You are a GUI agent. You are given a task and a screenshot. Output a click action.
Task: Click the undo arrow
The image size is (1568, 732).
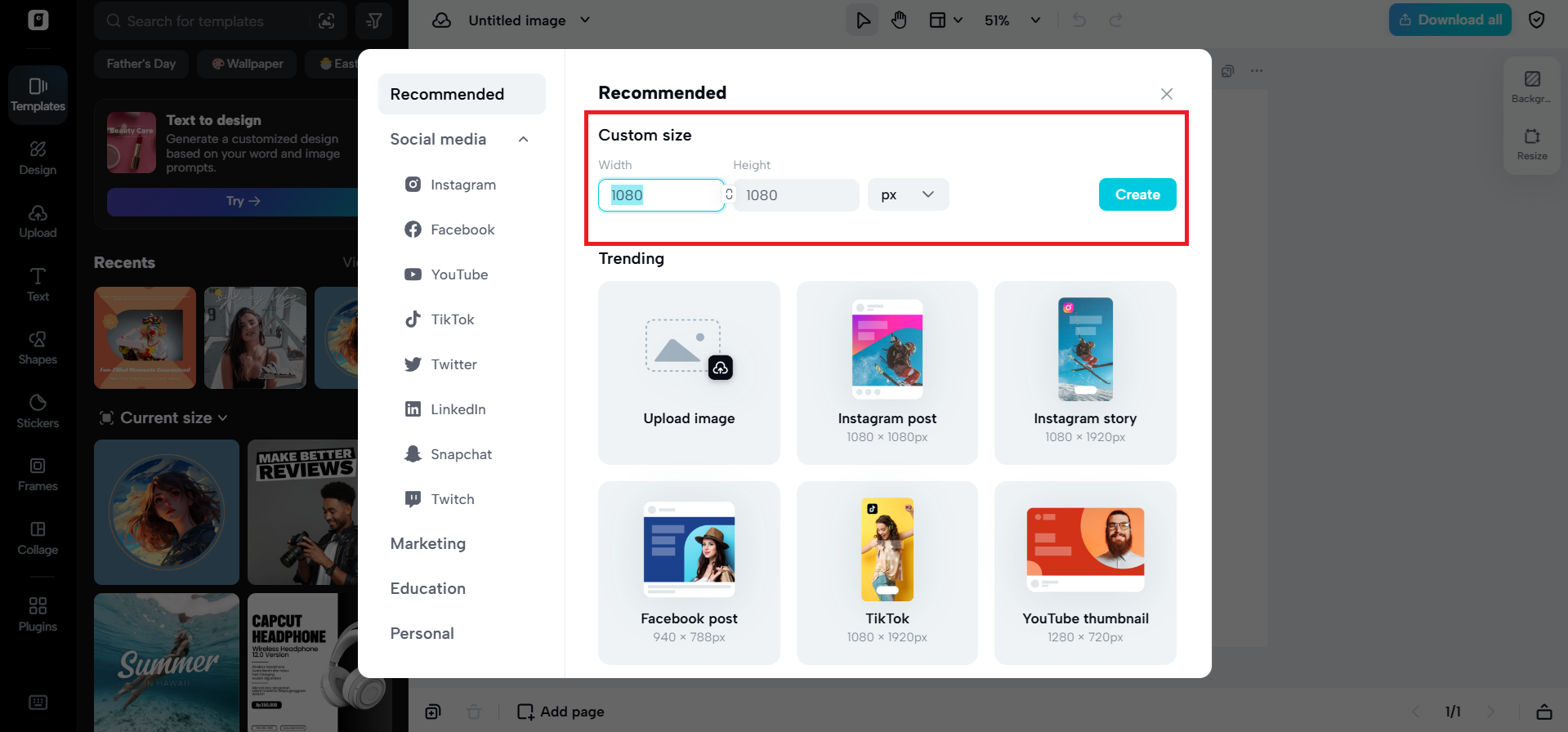[1079, 20]
